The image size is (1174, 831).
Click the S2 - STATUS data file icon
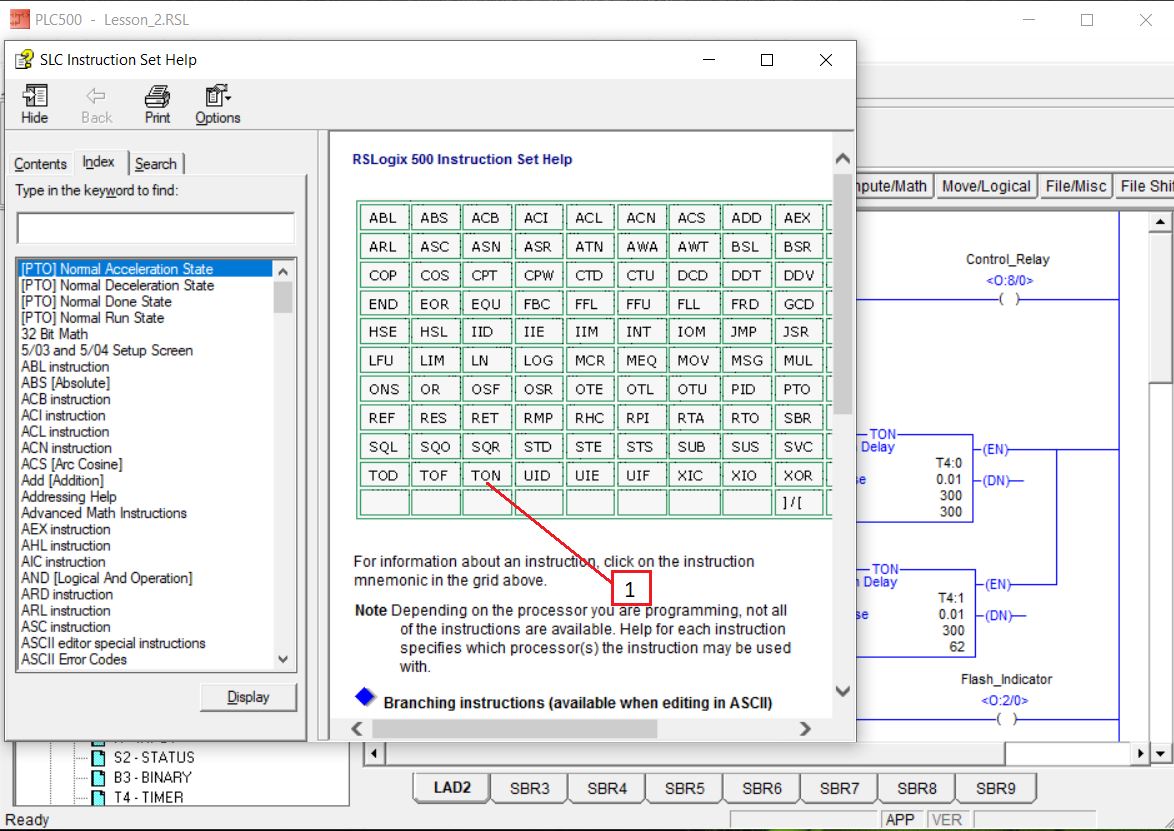click(98, 758)
